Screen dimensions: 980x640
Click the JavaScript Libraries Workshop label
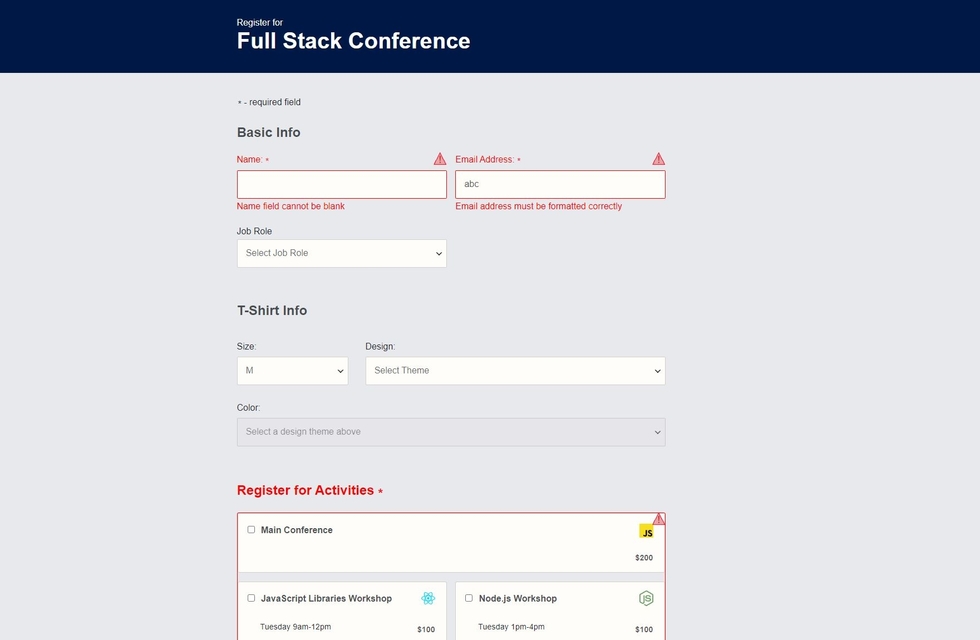click(326, 598)
